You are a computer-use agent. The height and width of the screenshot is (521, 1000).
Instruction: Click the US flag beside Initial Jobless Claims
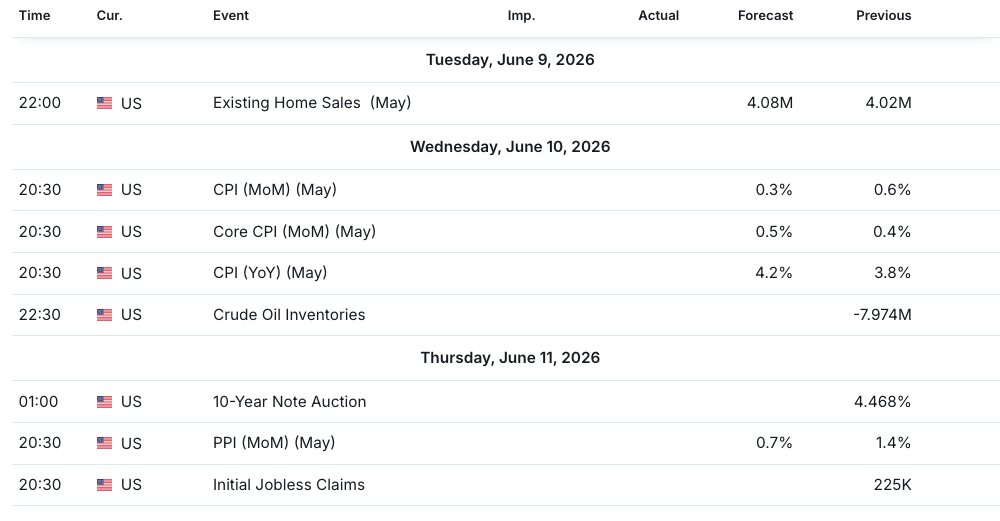tap(105, 485)
